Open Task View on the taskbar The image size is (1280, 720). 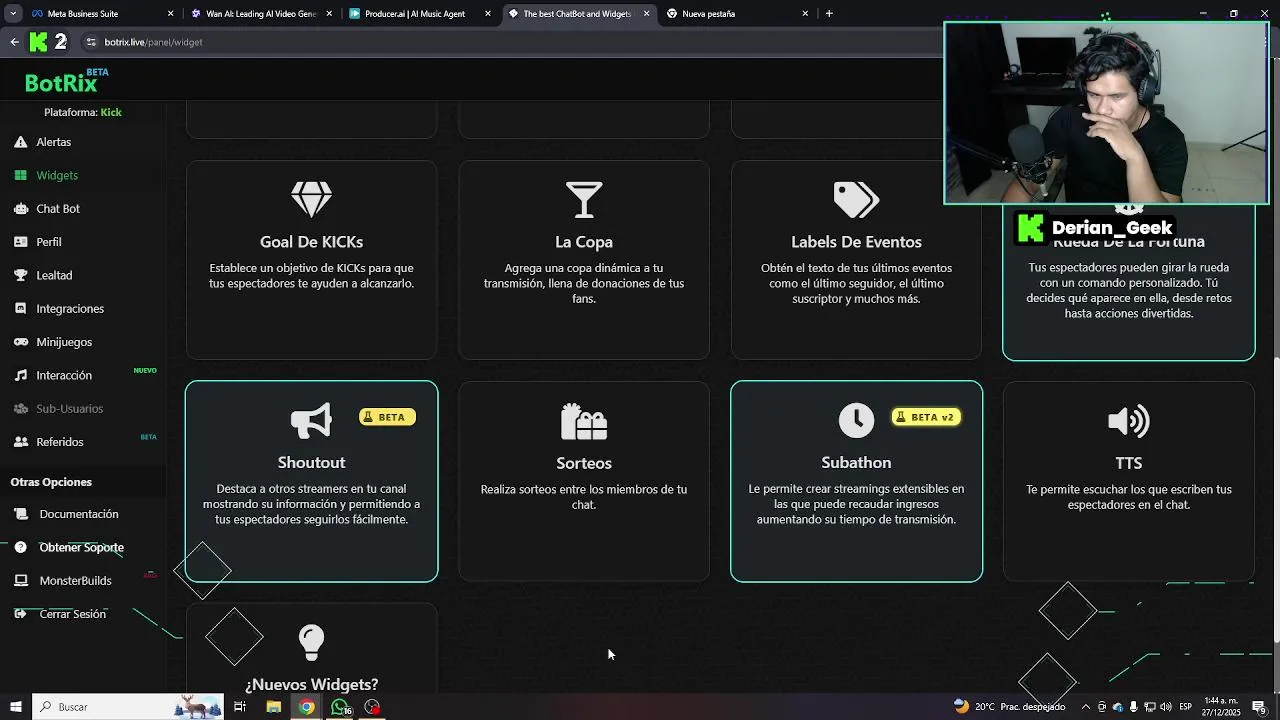coord(240,707)
